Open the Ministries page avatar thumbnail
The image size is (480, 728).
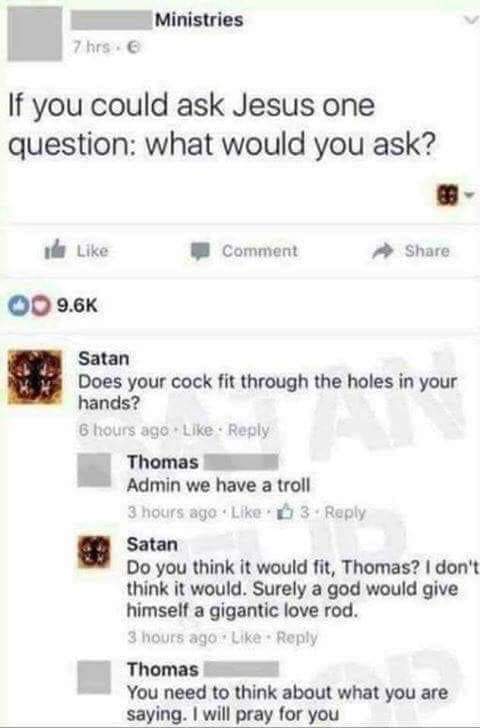click(35, 33)
